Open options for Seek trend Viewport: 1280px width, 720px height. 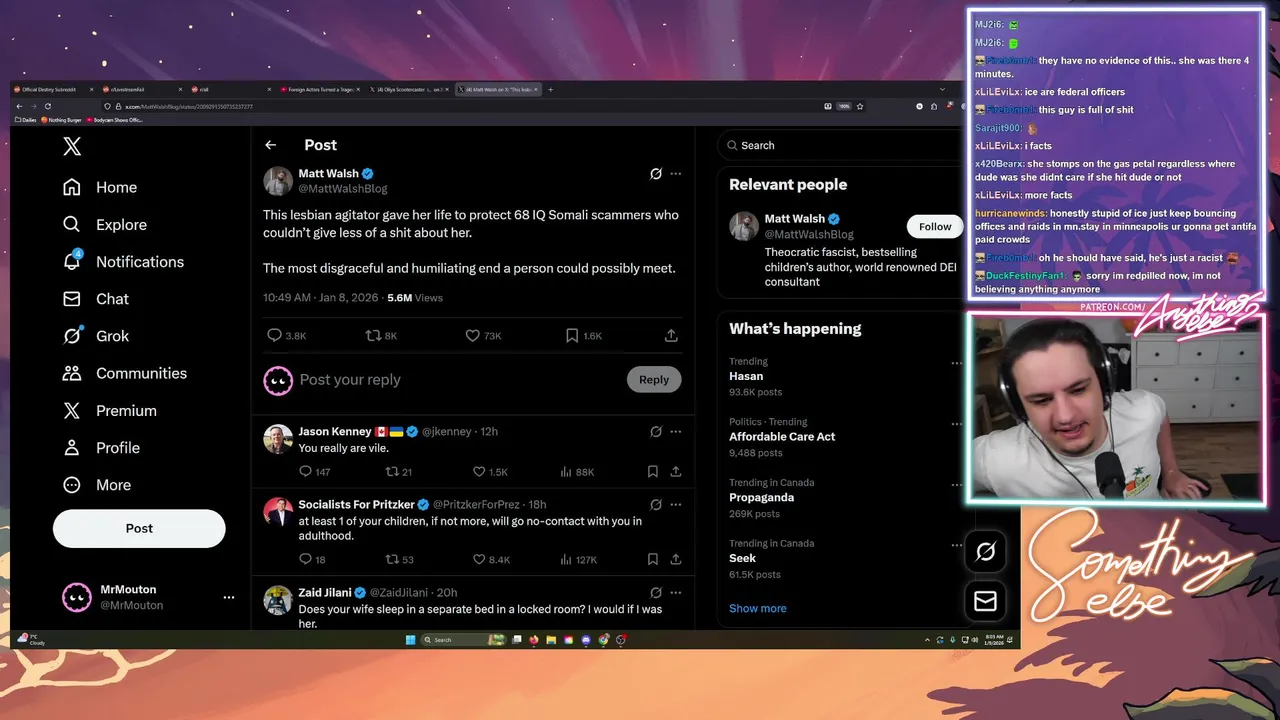tap(956, 545)
